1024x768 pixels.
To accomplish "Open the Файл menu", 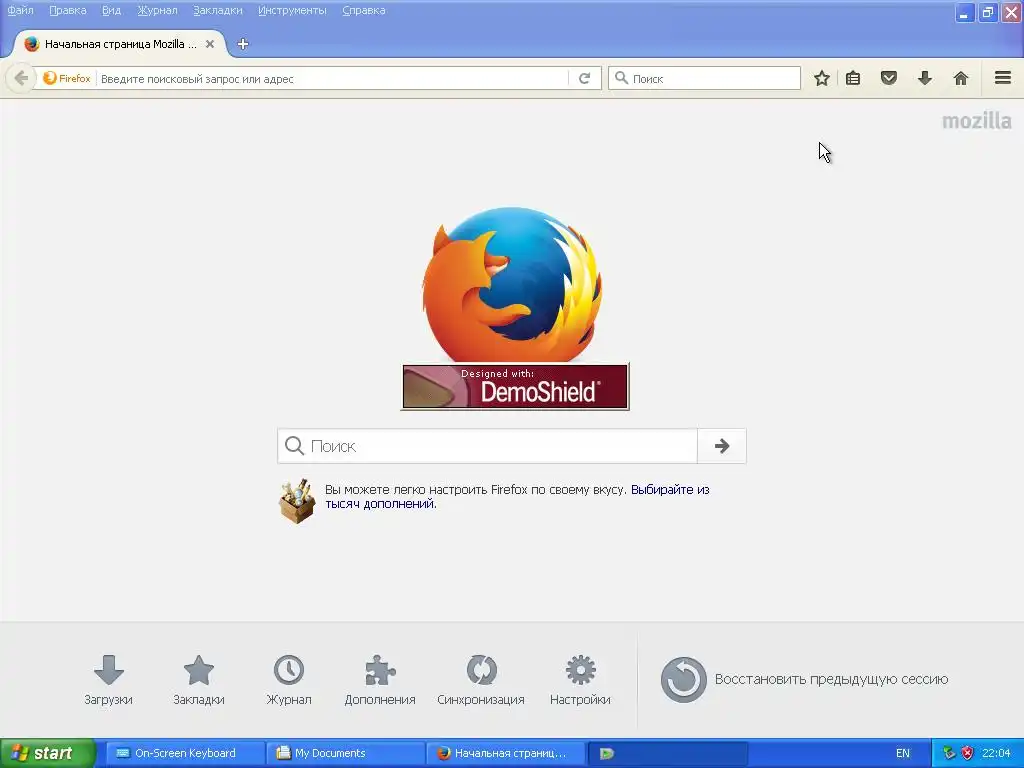I will pos(20,10).
